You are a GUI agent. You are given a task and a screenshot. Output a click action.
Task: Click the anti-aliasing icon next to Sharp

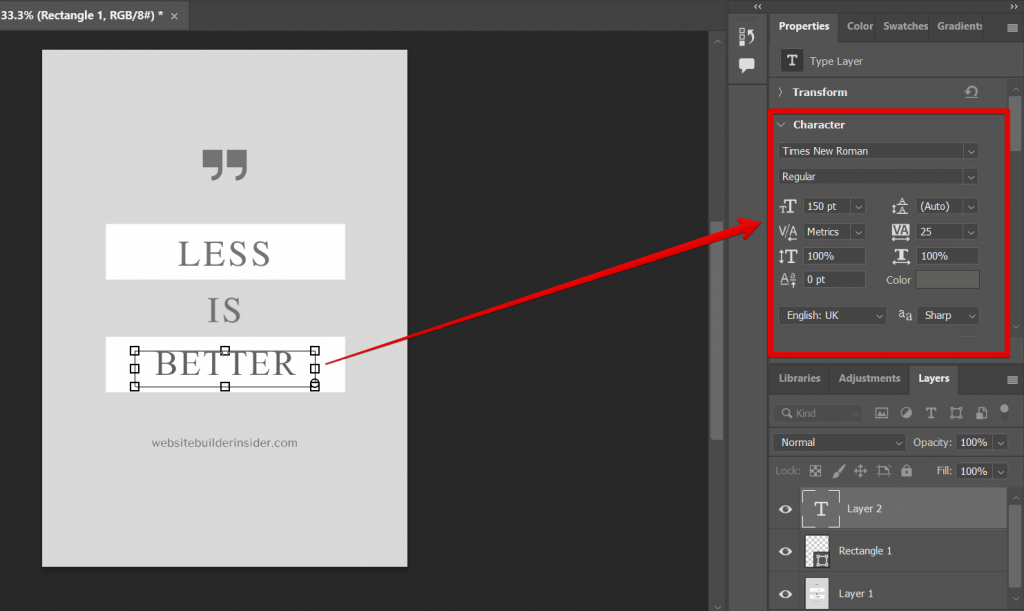point(905,315)
